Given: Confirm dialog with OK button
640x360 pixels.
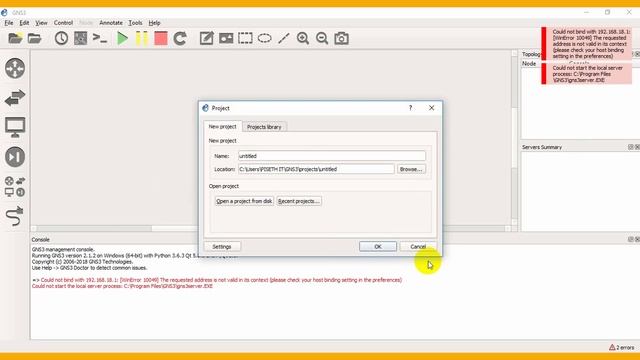Looking at the screenshot, I should click(x=378, y=247).
